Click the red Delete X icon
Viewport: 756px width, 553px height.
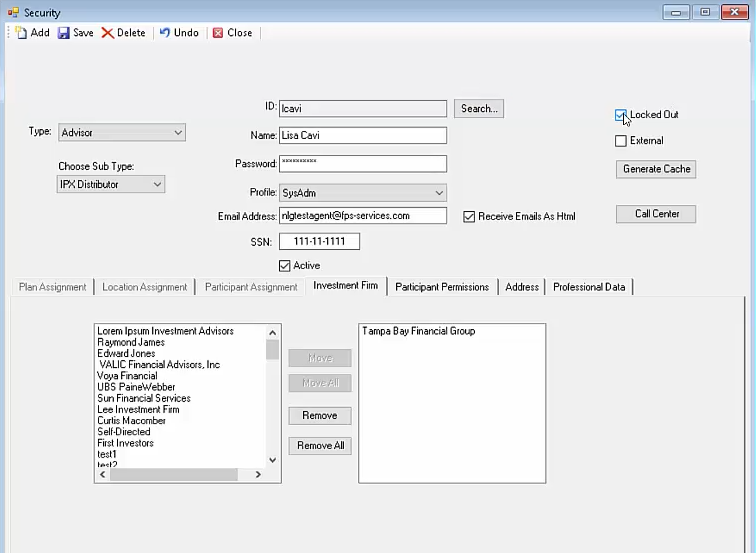(107, 33)
